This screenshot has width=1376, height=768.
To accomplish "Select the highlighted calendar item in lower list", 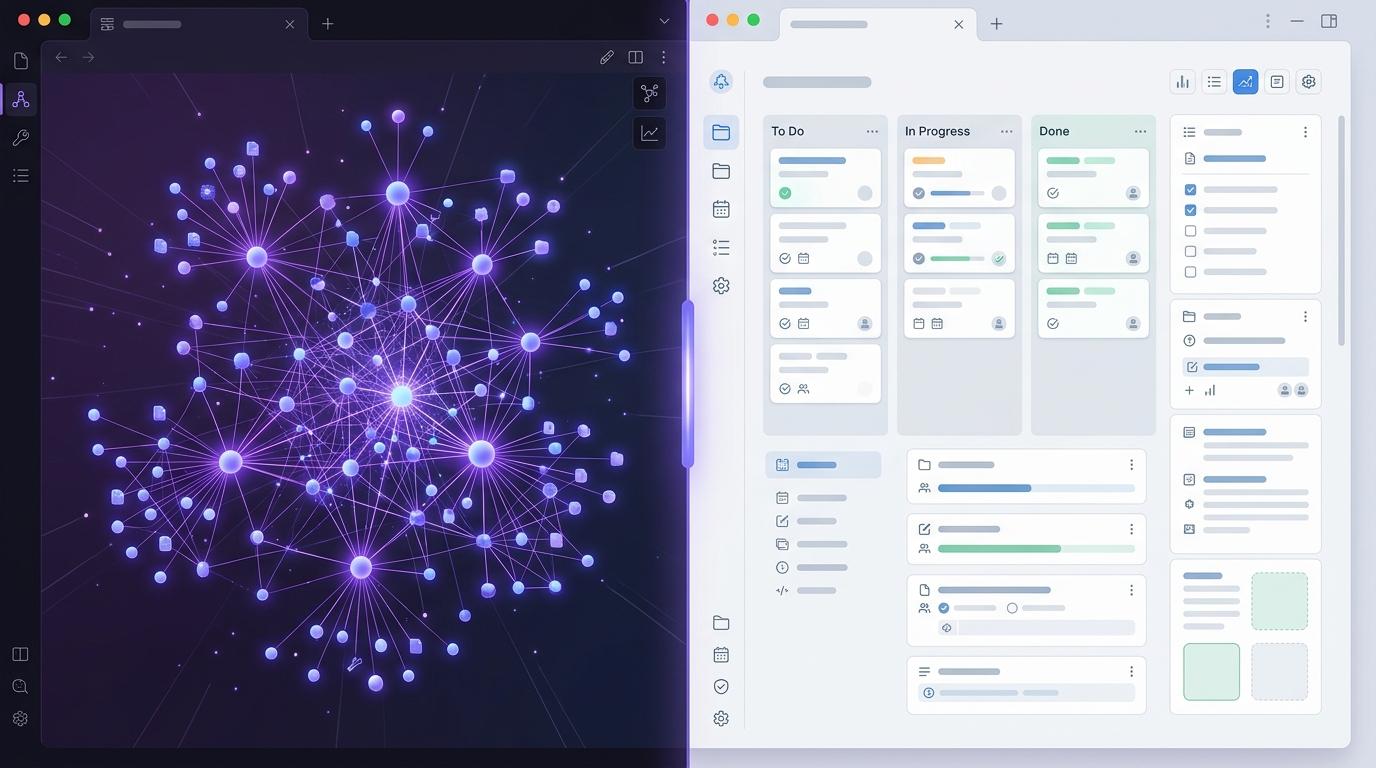I will tap(823, 465).
